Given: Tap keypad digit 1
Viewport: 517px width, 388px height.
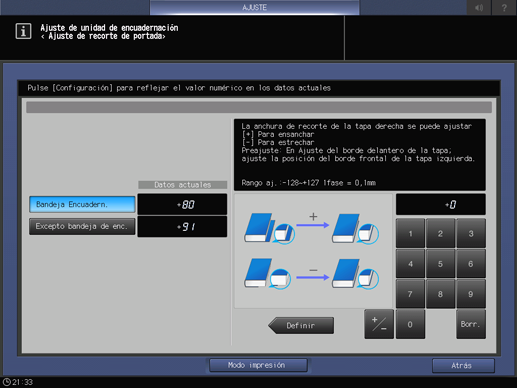Looking at the screenshot, I should pyautogui.click(x=410, y=233).
